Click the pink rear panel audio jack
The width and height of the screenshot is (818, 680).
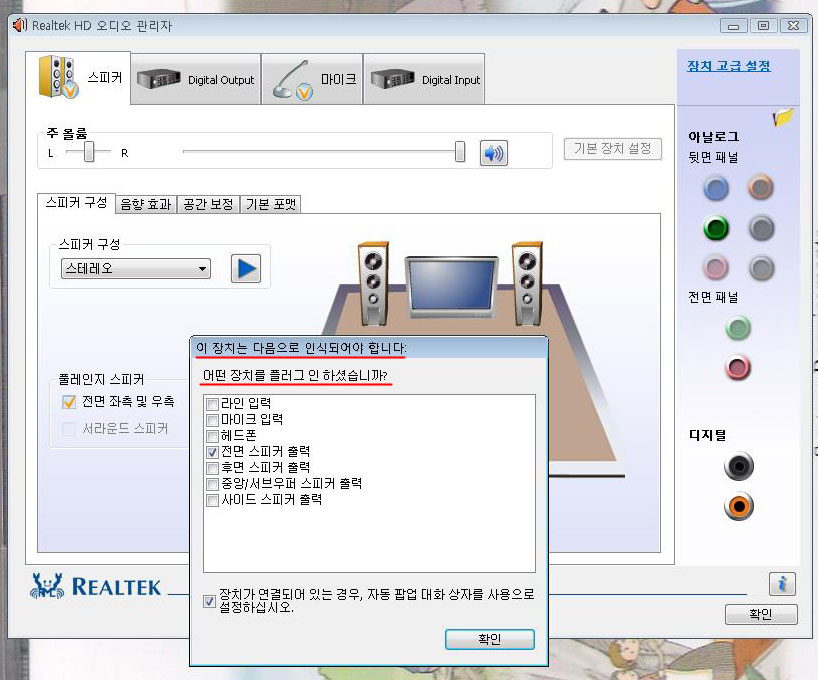[716, 268]
